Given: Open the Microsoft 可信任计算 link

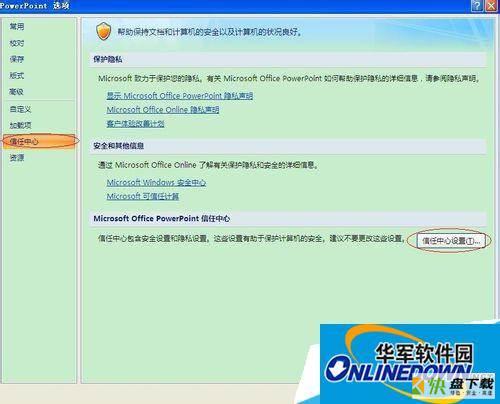Looking at the screenshot, I should coord(143,196).
